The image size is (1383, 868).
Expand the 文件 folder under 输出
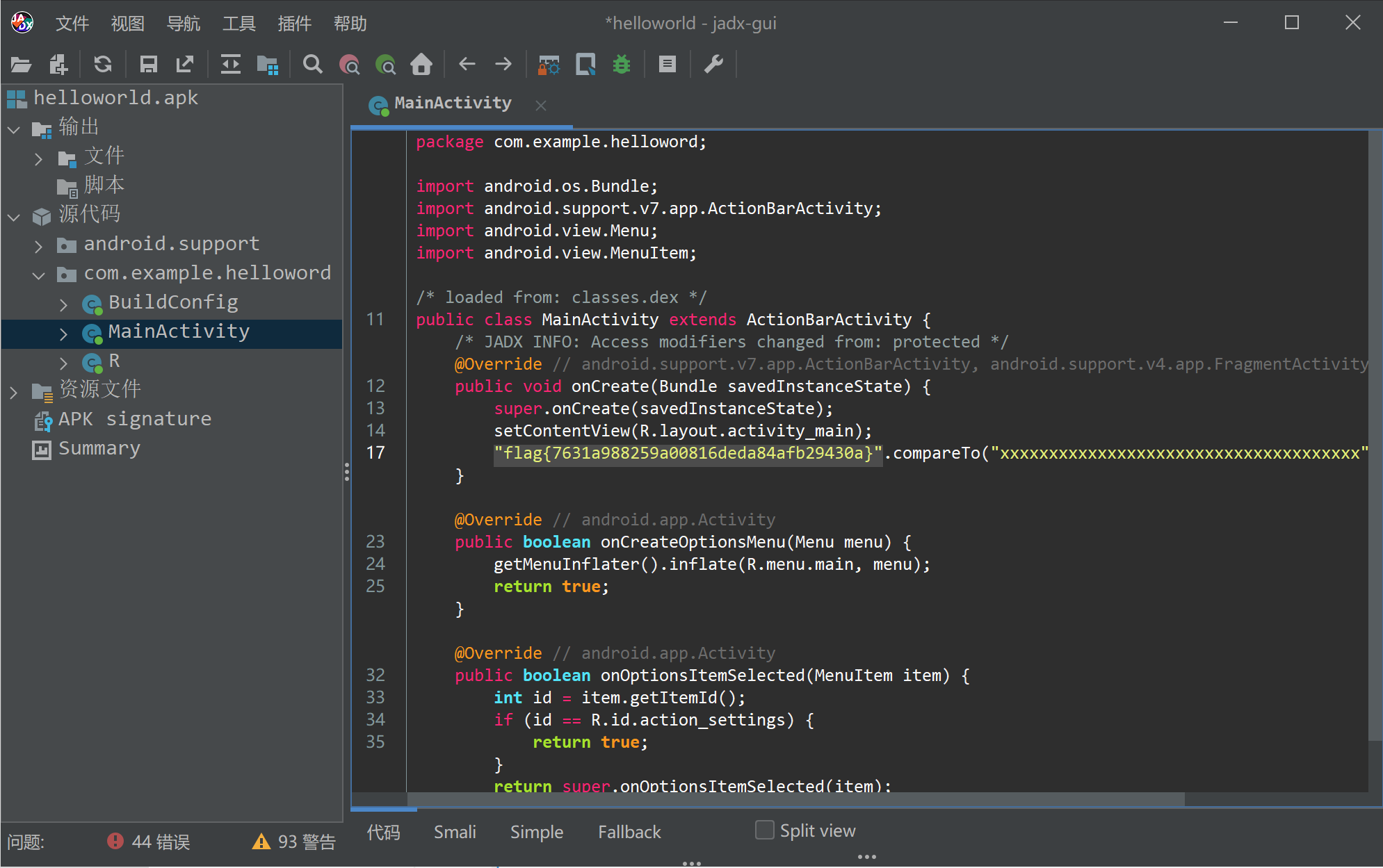(39, 158)
